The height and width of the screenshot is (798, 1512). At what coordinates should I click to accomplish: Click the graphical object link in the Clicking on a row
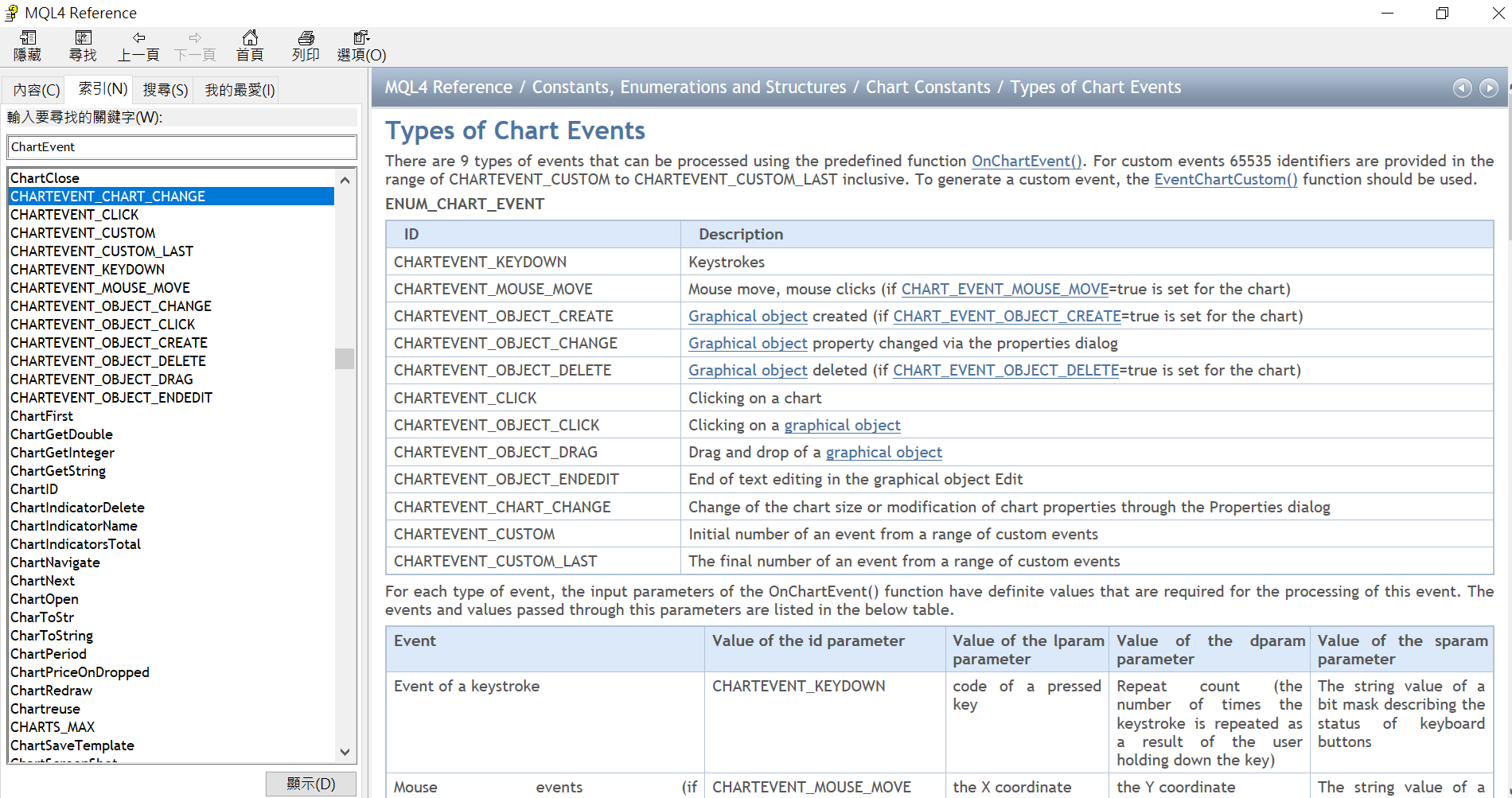(x=843, y=425)
